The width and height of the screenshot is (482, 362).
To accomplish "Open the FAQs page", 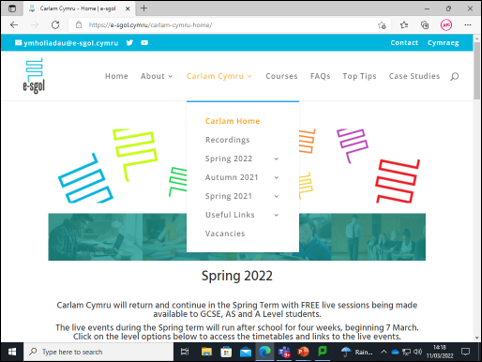I will click(x=320, y=76).
